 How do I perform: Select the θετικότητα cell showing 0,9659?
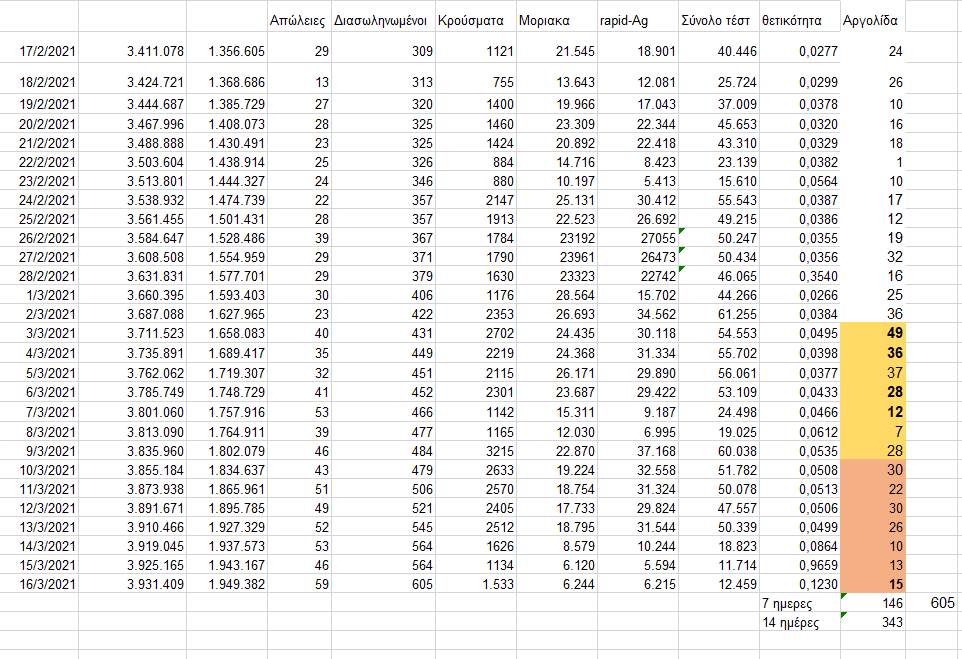[x=799, y=565]
